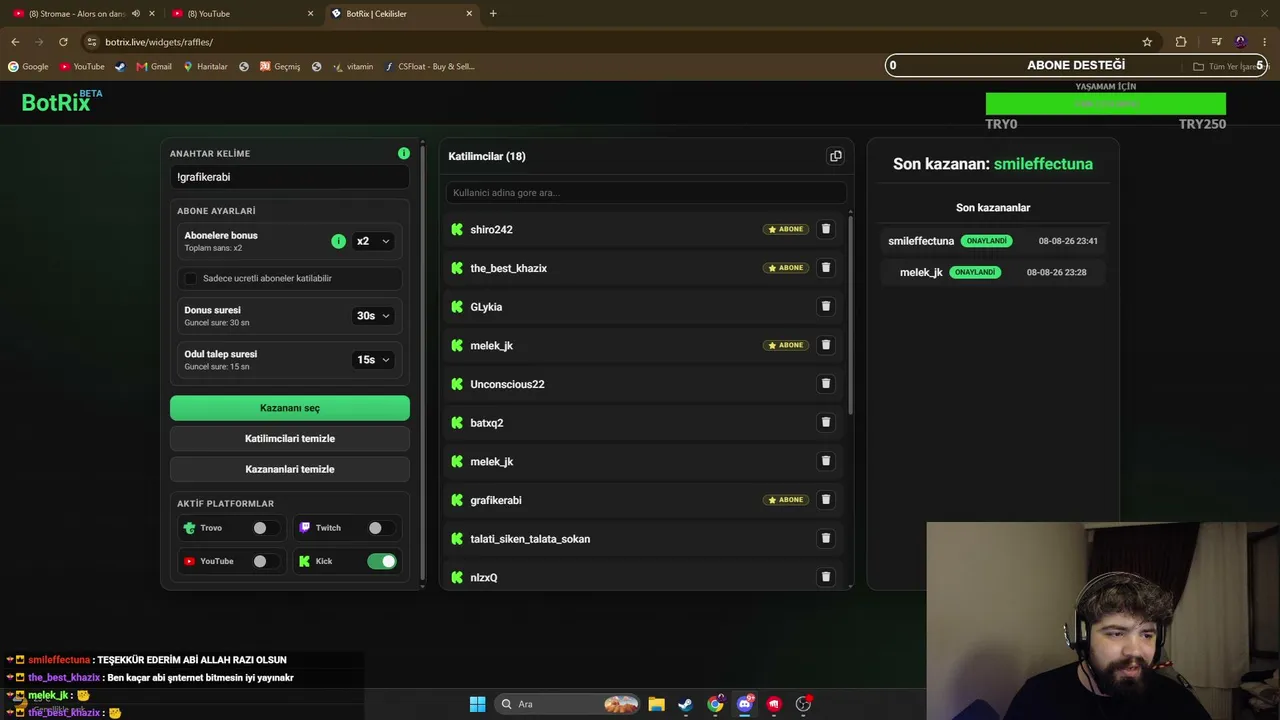Click Katilimcilari temizle button
Image resolution: width=1280 pixels, height=720 pixels.
pyautogui.click(x=290, y=439)
